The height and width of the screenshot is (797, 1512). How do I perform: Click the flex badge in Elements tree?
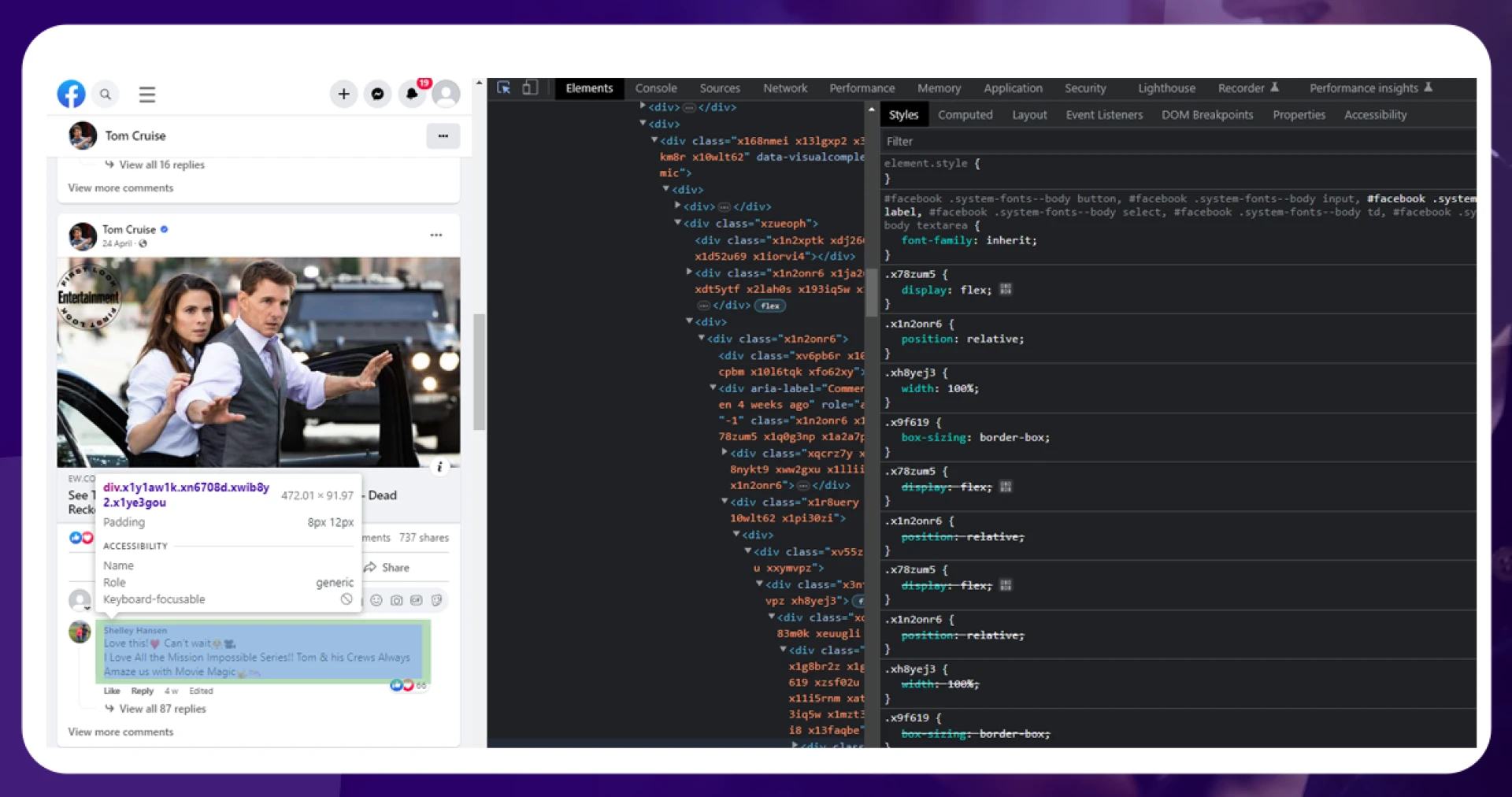[770, 306]
